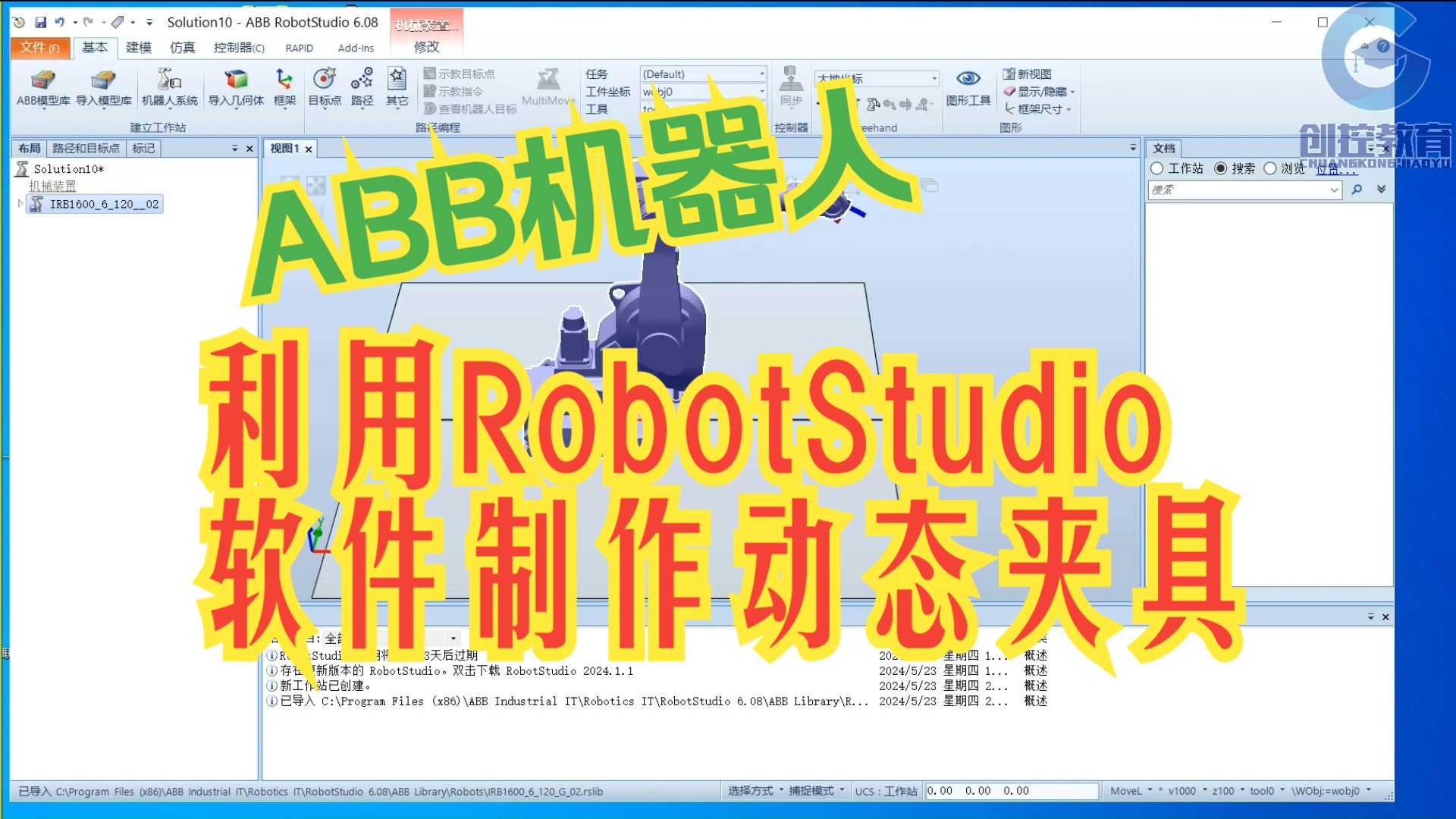Open the undo history dropdown arrow
The height and width of the screenshot is (819, 1456).
click(x=74, y=22)
